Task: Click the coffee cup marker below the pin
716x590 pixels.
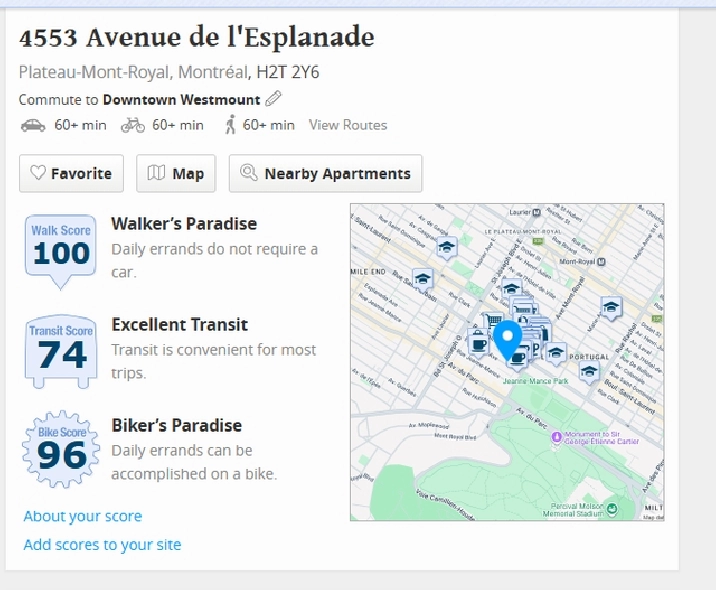Action: point(518,358)
